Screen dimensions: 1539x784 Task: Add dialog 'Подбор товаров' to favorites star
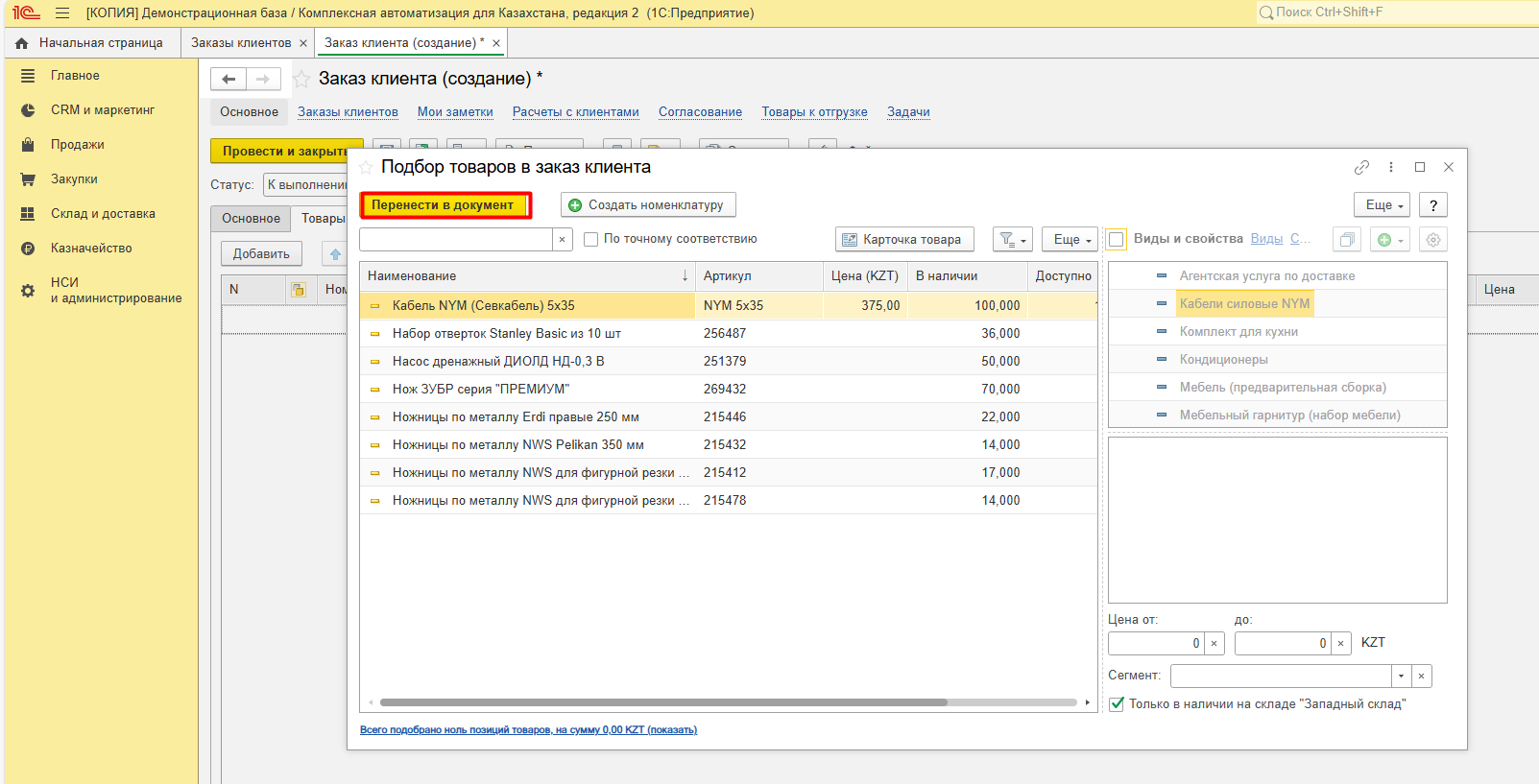tap(366, 168)
